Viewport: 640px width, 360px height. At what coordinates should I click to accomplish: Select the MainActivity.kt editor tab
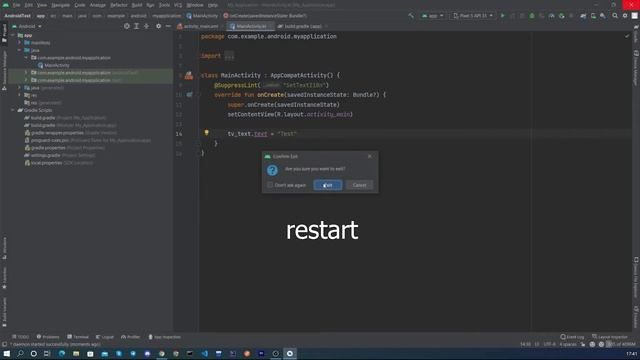pyautogui.click(x=250, y=26)
